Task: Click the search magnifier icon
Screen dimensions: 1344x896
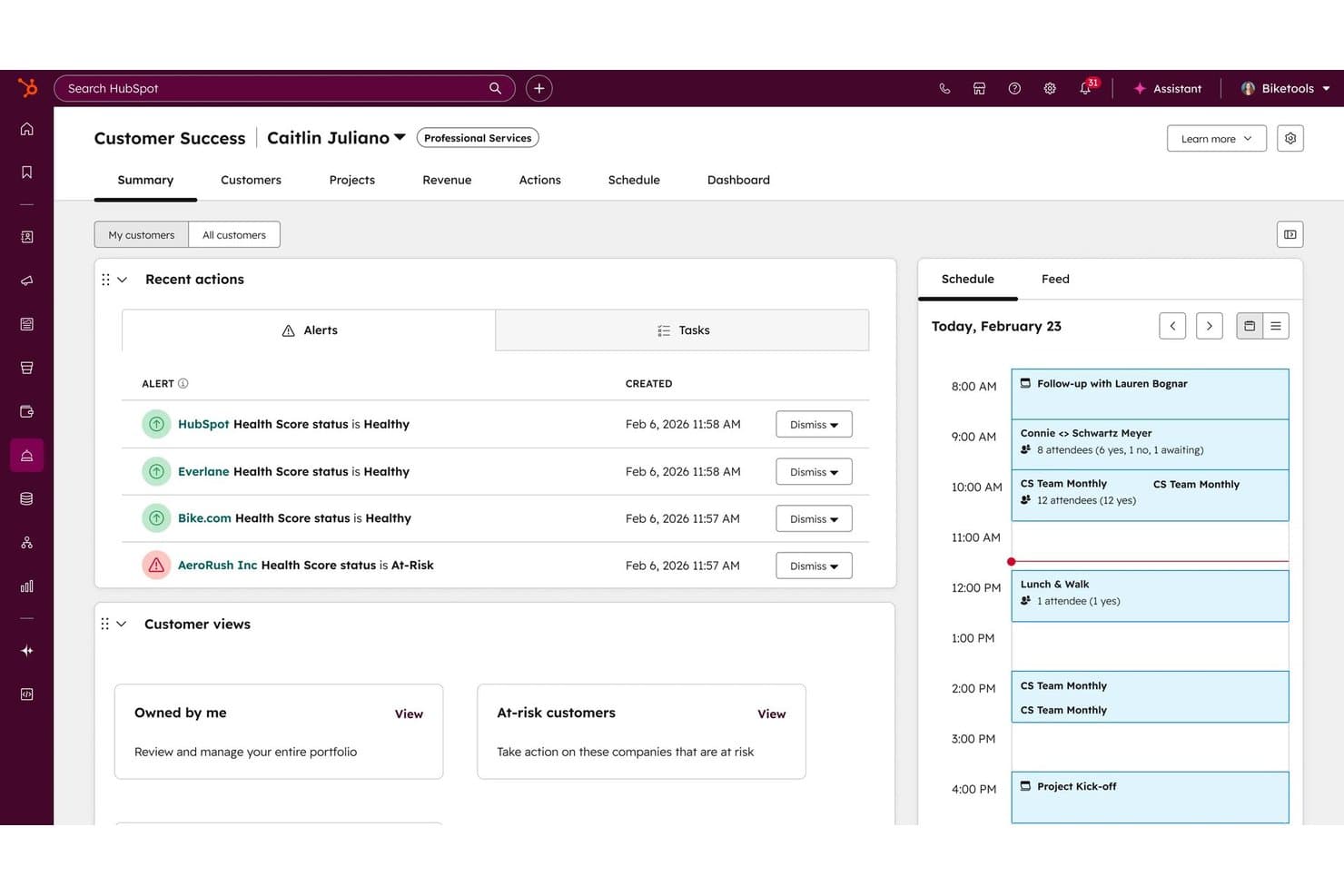Action: (495, 88)
